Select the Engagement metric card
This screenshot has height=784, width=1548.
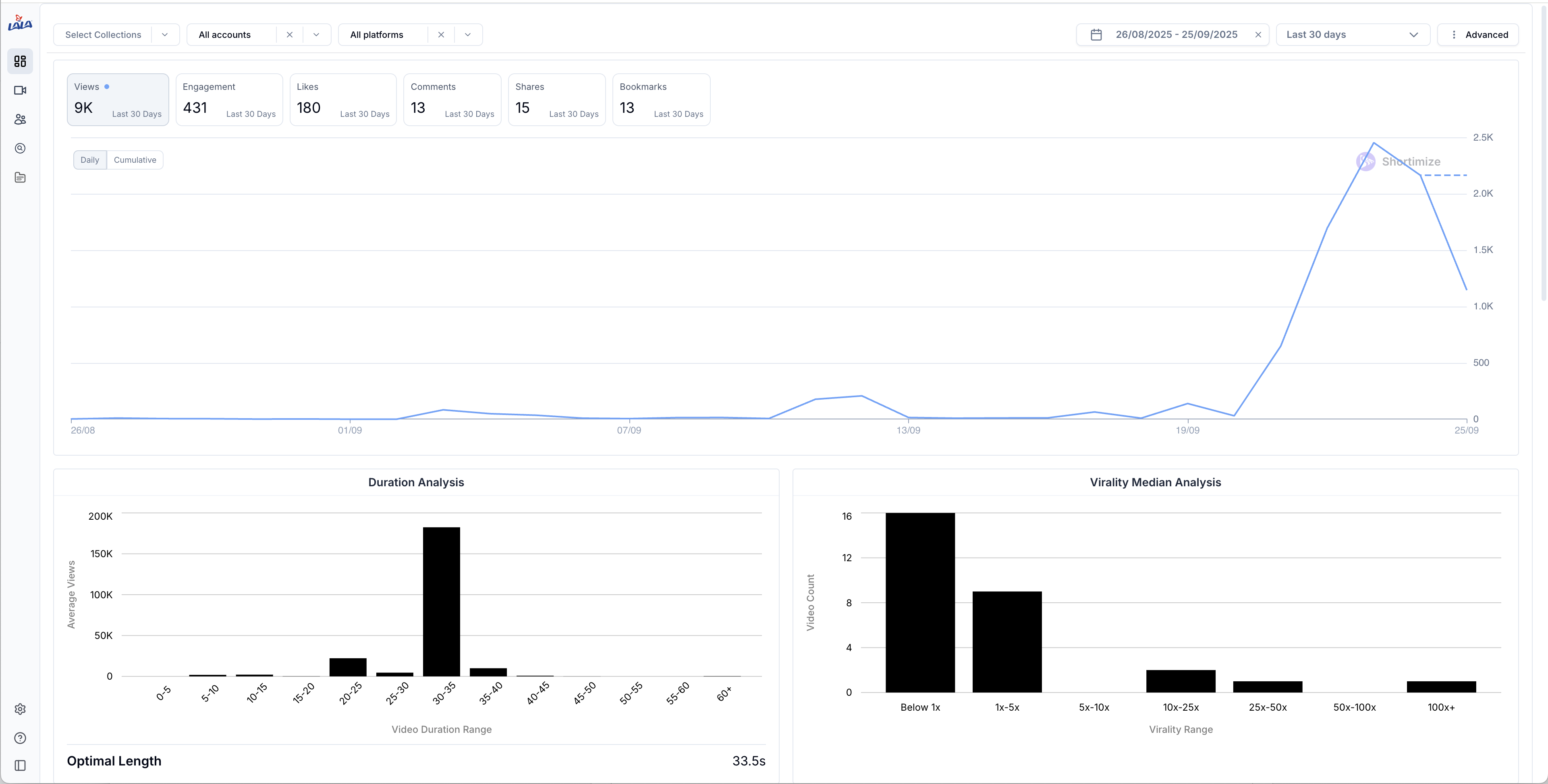[x=229, y=100]
